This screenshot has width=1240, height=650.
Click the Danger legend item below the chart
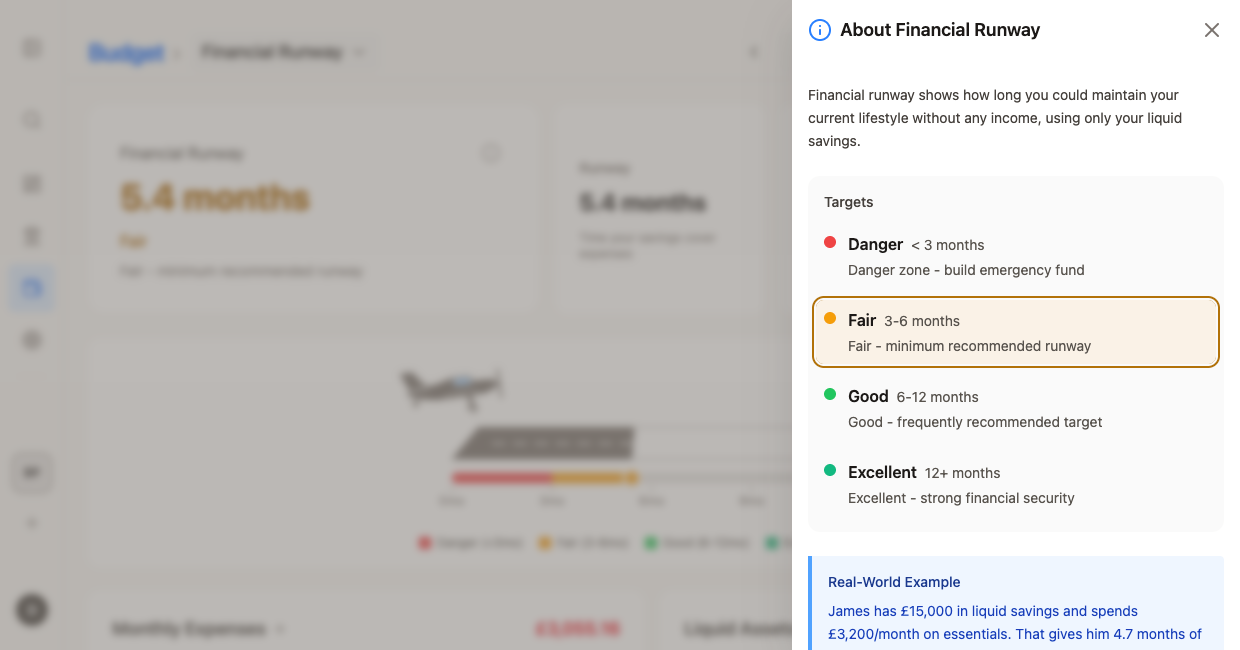[470, 542]
